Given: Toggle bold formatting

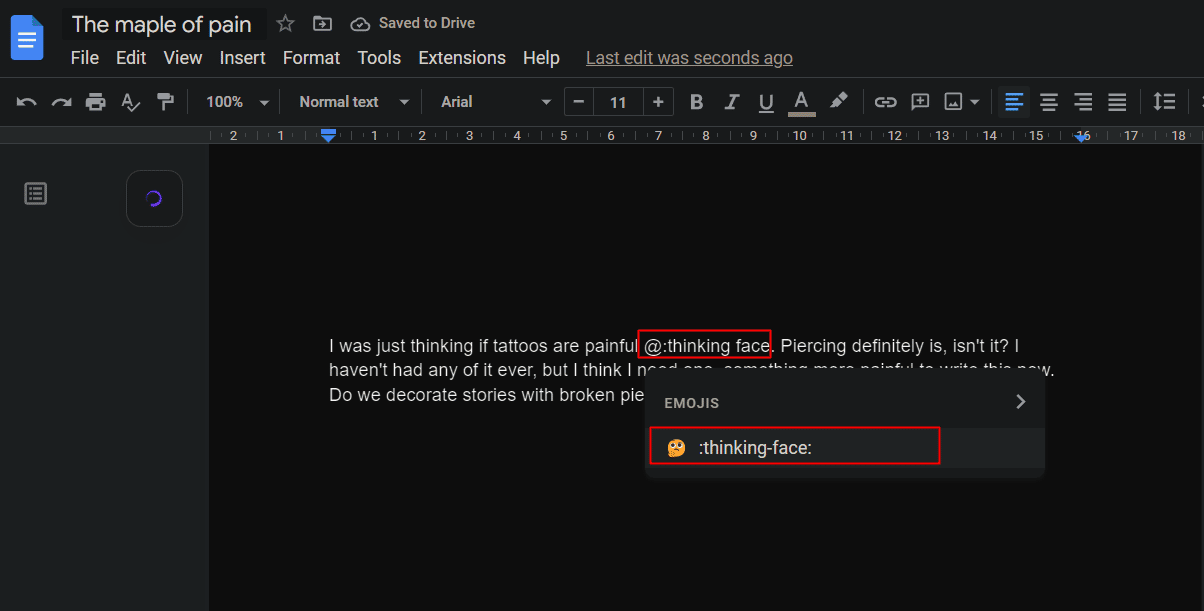Looking at the screenshot, I should (x=697, y=102).
